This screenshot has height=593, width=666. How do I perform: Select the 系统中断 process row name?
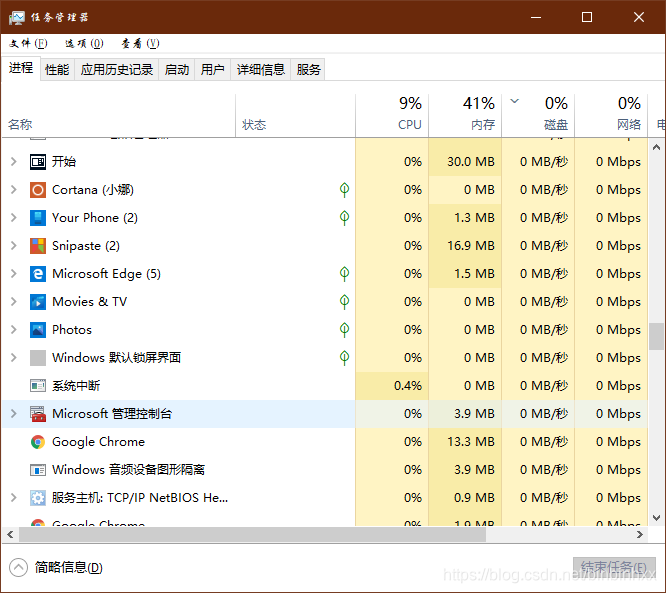pyautogui.click(x=76, y=386)
